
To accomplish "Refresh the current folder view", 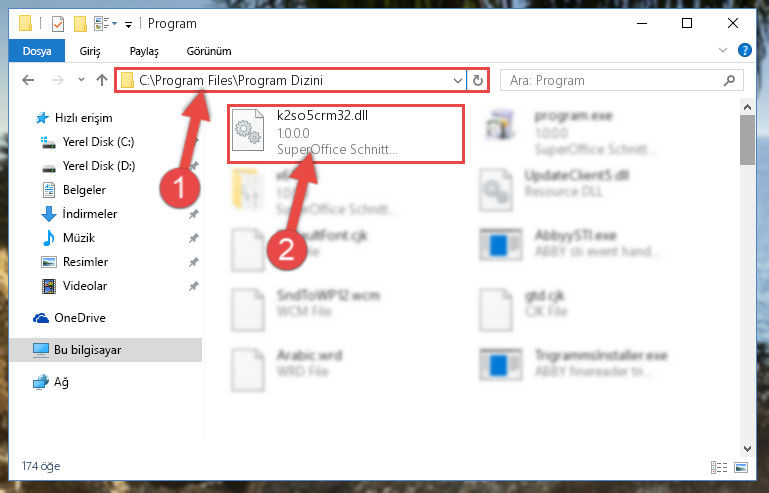I will (x=478, y=80).
